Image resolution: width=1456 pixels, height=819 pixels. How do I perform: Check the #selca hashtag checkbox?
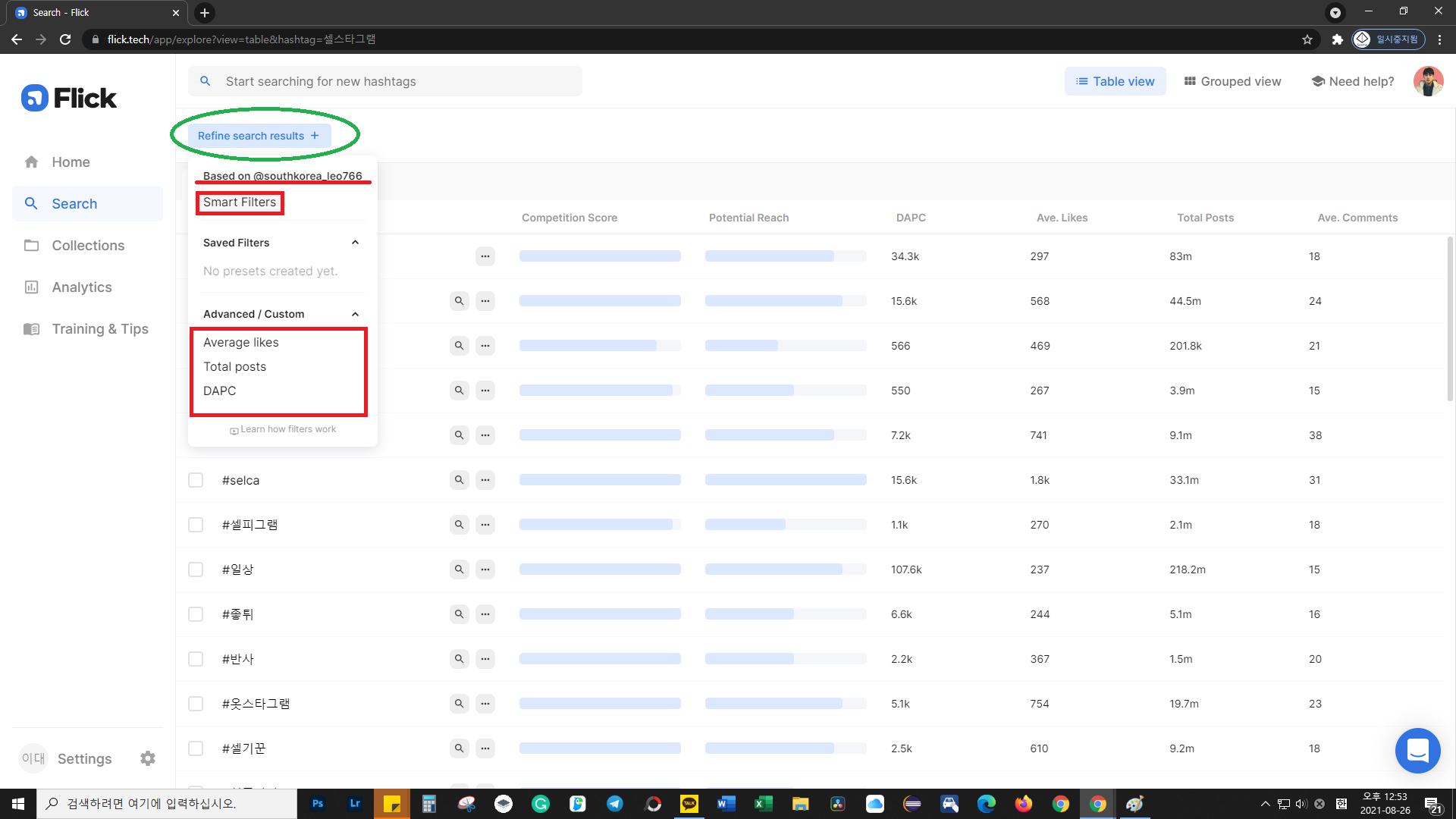(x=196, y=480)
